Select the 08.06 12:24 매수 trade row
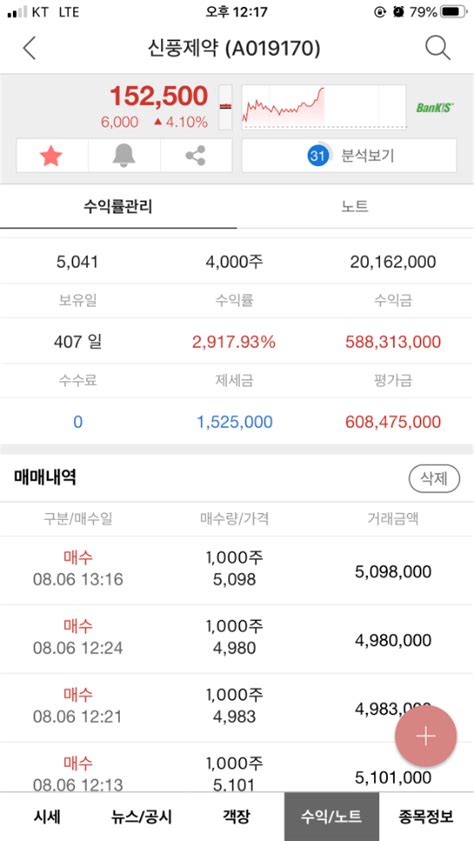Image resolution: width=474 pixels, height=841 pixels. click(237, 639)
